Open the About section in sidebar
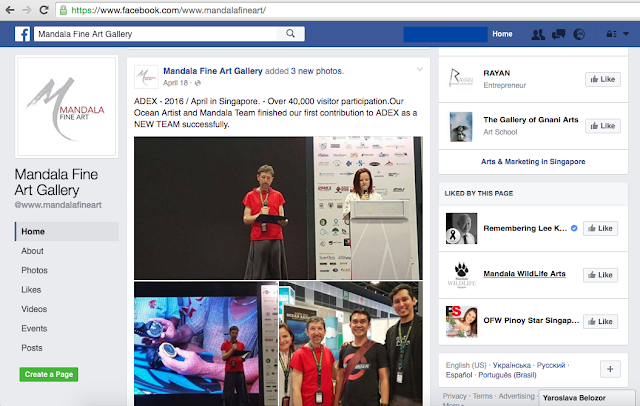The height and width of the screenshot is (406, 640). pos(32,251)
